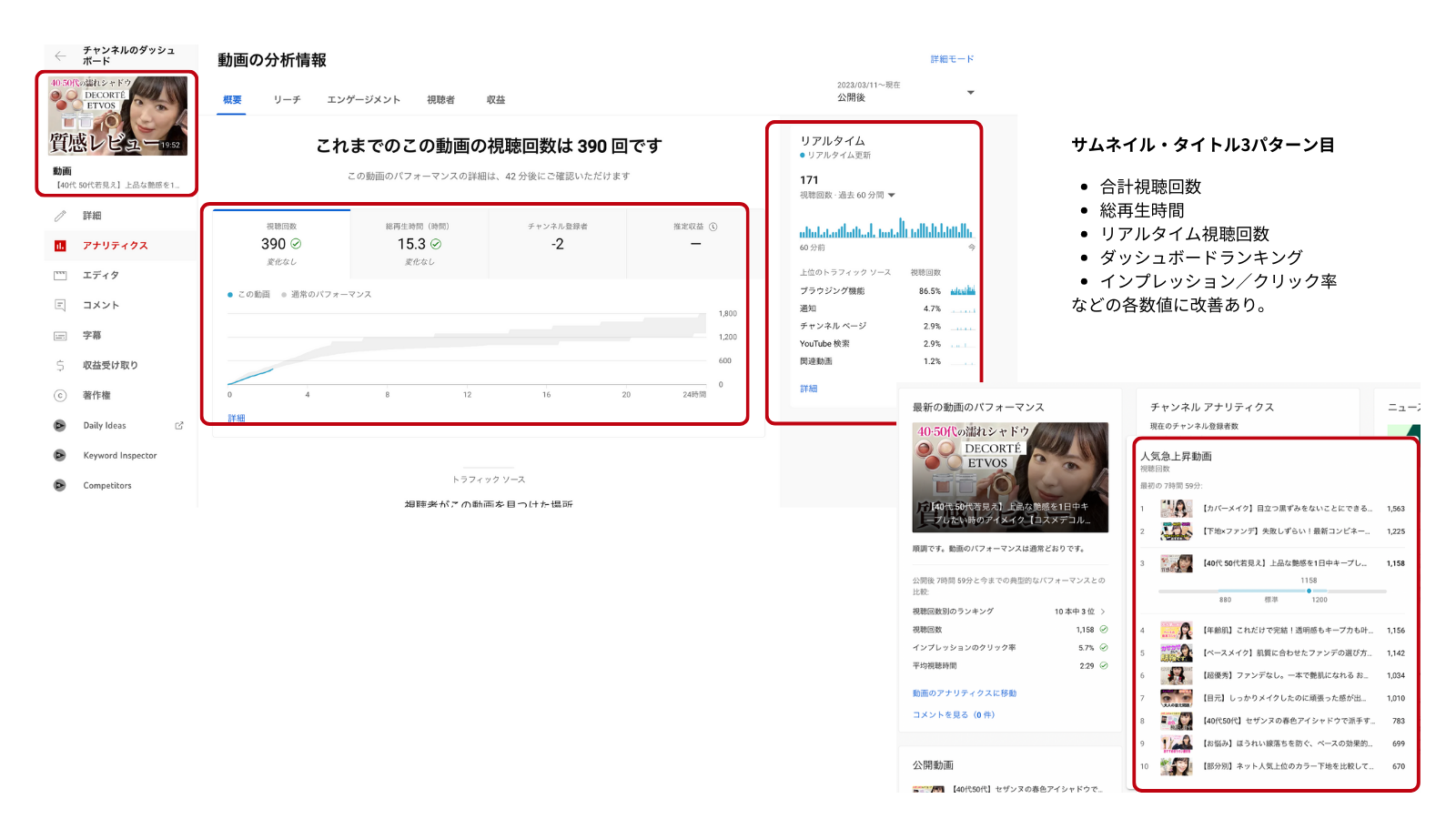Open the 収益受け取り dollar icon
The width and height of the screenshot is (1456, 819).
60,366
